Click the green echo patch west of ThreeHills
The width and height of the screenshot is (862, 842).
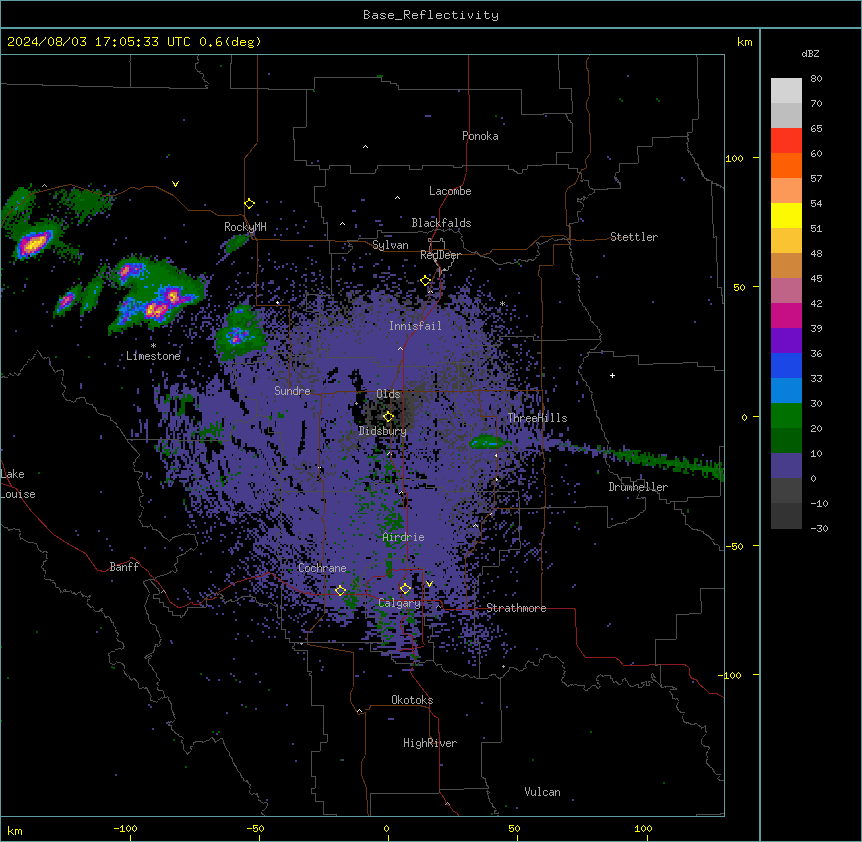(x=488, y=441)
